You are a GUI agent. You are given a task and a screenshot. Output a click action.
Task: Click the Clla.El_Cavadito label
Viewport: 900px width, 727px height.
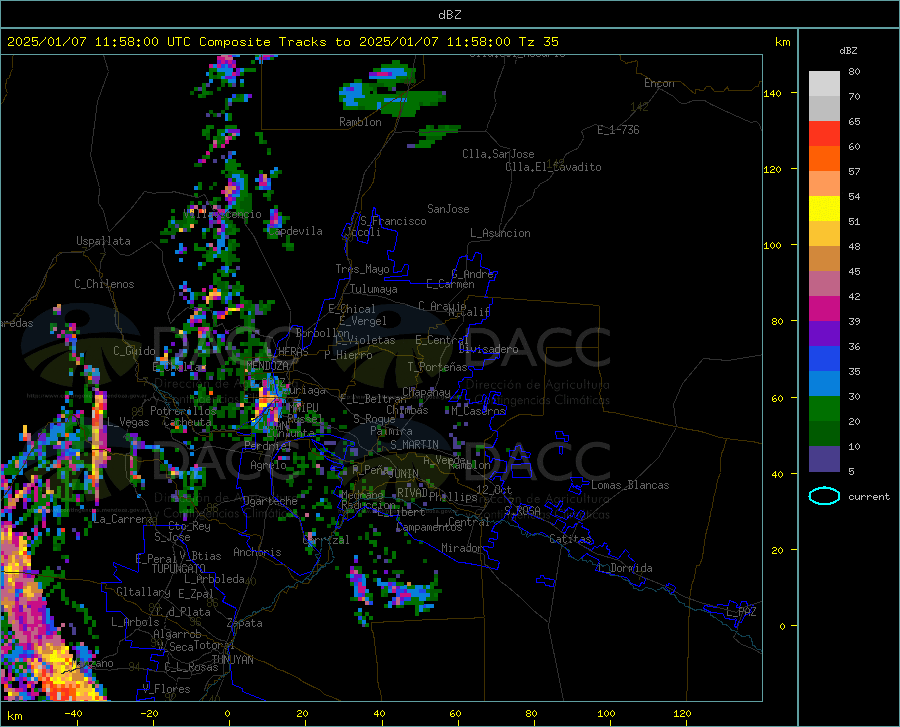[x=553, y=167]
